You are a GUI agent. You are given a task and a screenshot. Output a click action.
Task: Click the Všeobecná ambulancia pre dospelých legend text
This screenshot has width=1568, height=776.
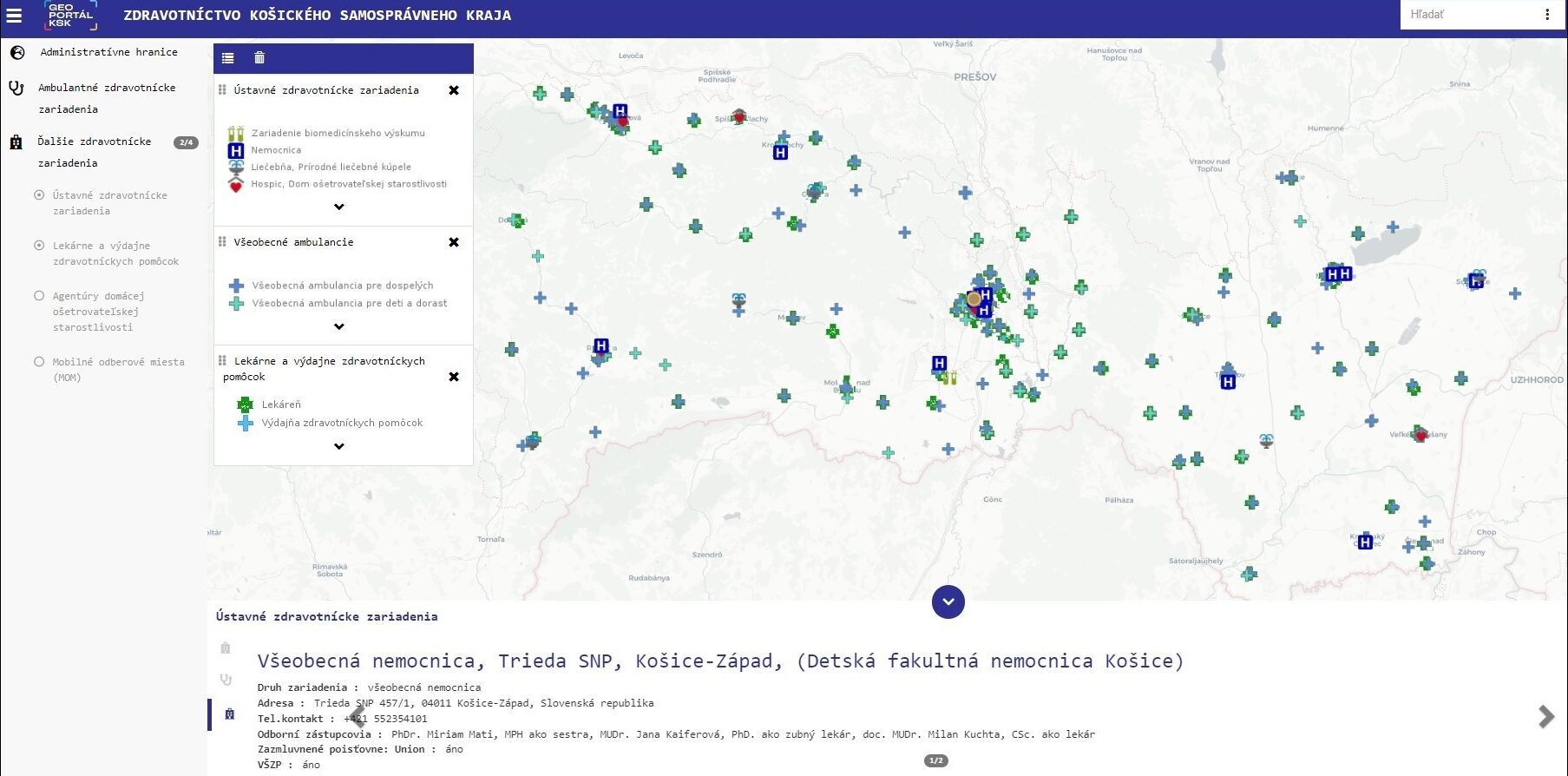pos(343,286)
